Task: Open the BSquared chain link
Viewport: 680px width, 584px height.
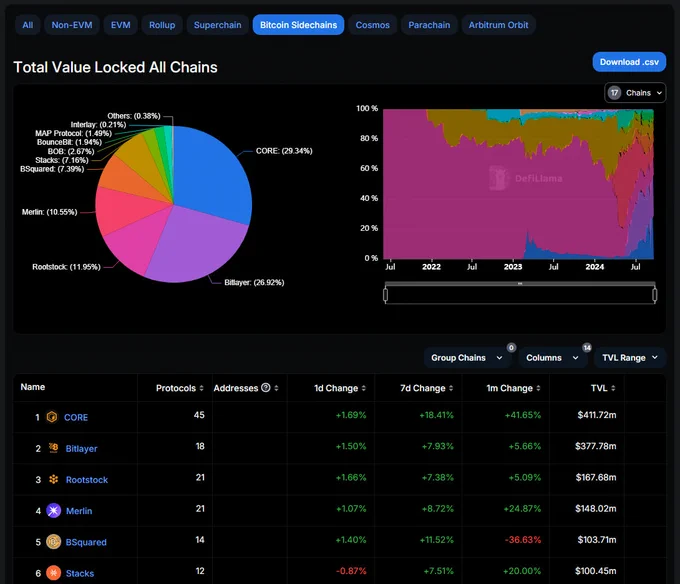Action: (86, 542)
